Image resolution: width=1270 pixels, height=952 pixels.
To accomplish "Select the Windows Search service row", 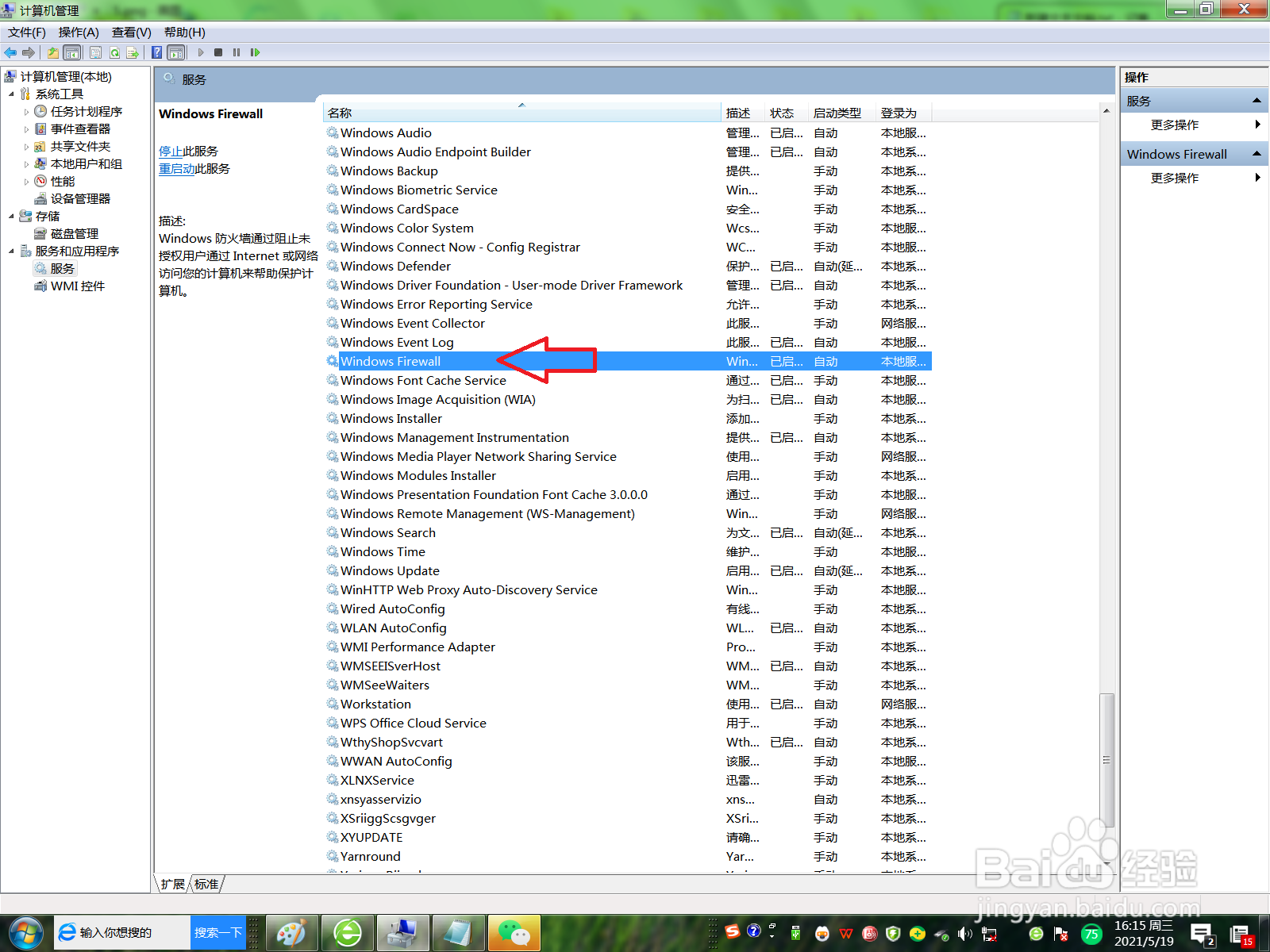I will [x=627, y=532].
